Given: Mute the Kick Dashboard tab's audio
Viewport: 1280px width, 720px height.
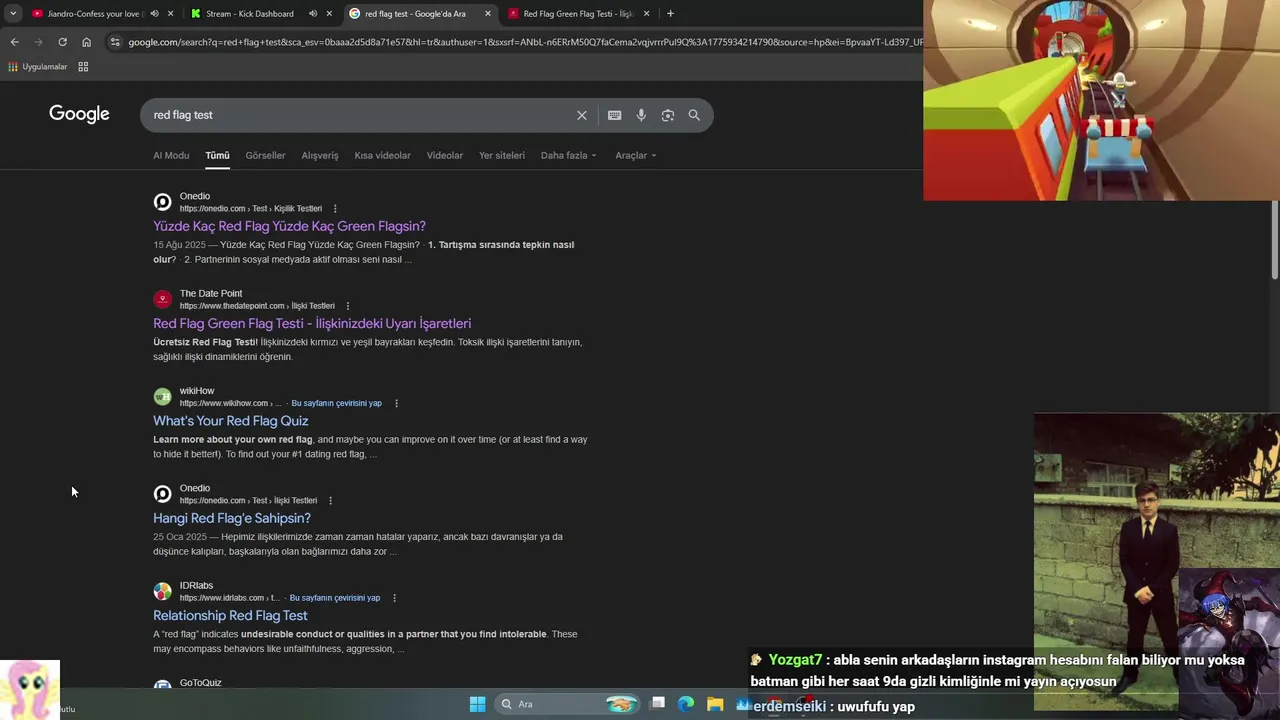Looking at the screenshot, I should click(x=312, y=14).
